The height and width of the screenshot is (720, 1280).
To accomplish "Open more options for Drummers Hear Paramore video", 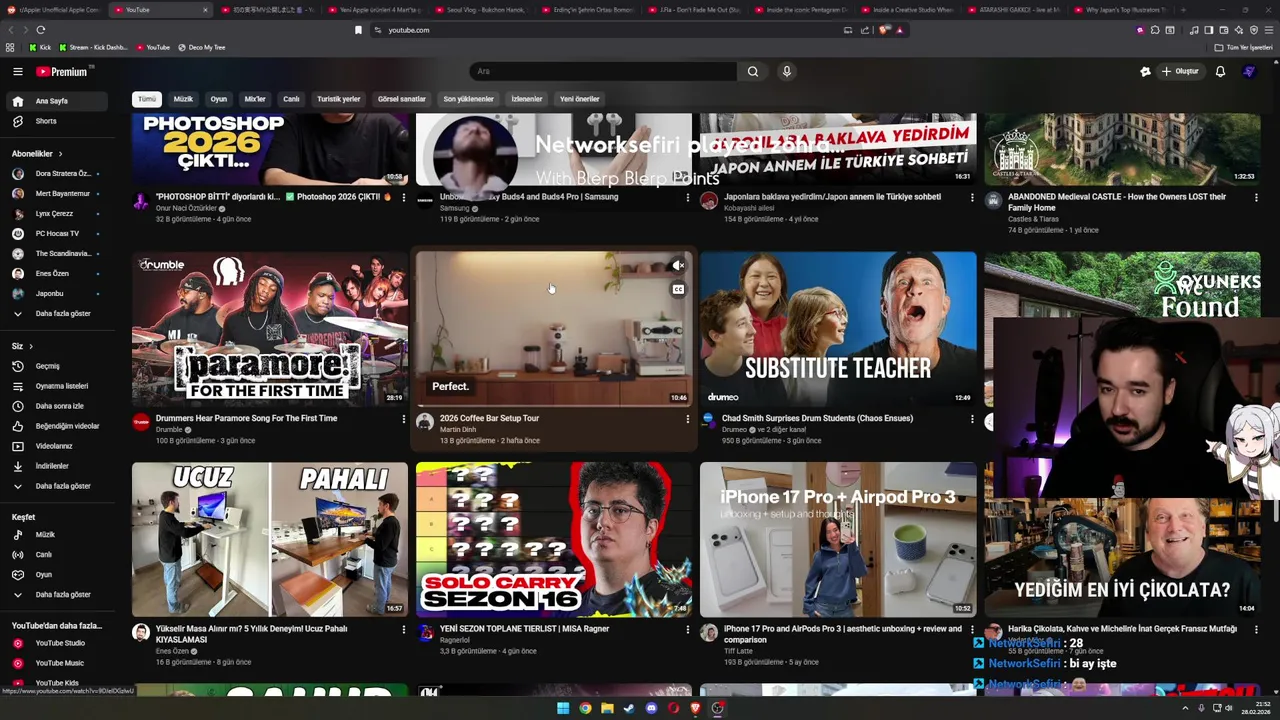I will (x=404, y=419).
